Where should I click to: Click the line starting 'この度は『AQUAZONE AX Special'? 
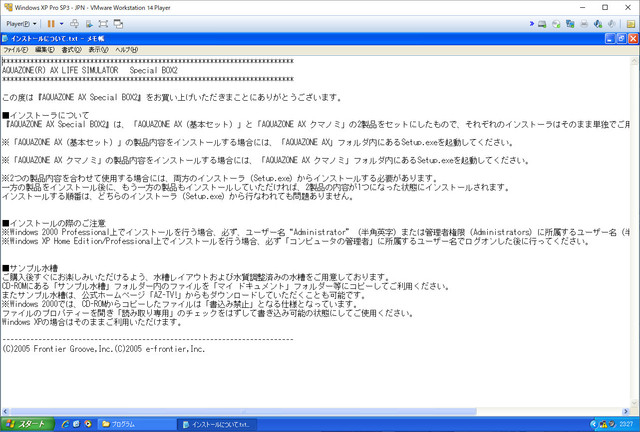tap(172, 97)
